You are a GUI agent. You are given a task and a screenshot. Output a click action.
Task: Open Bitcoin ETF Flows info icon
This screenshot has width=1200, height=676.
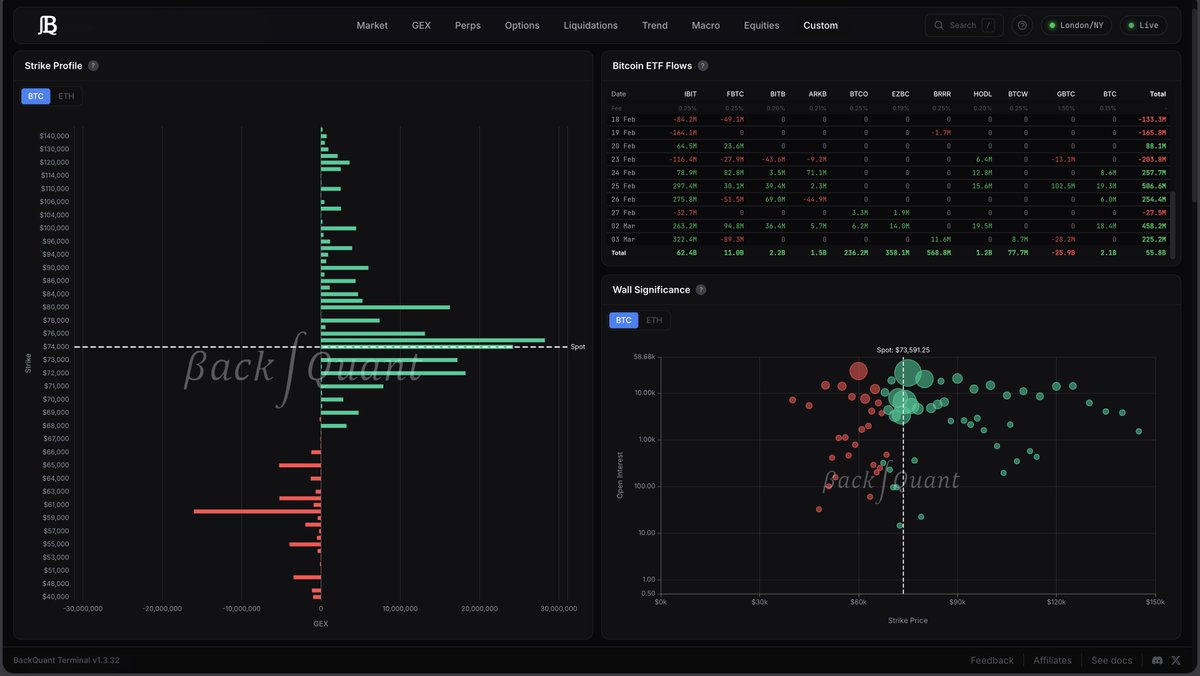703,65
